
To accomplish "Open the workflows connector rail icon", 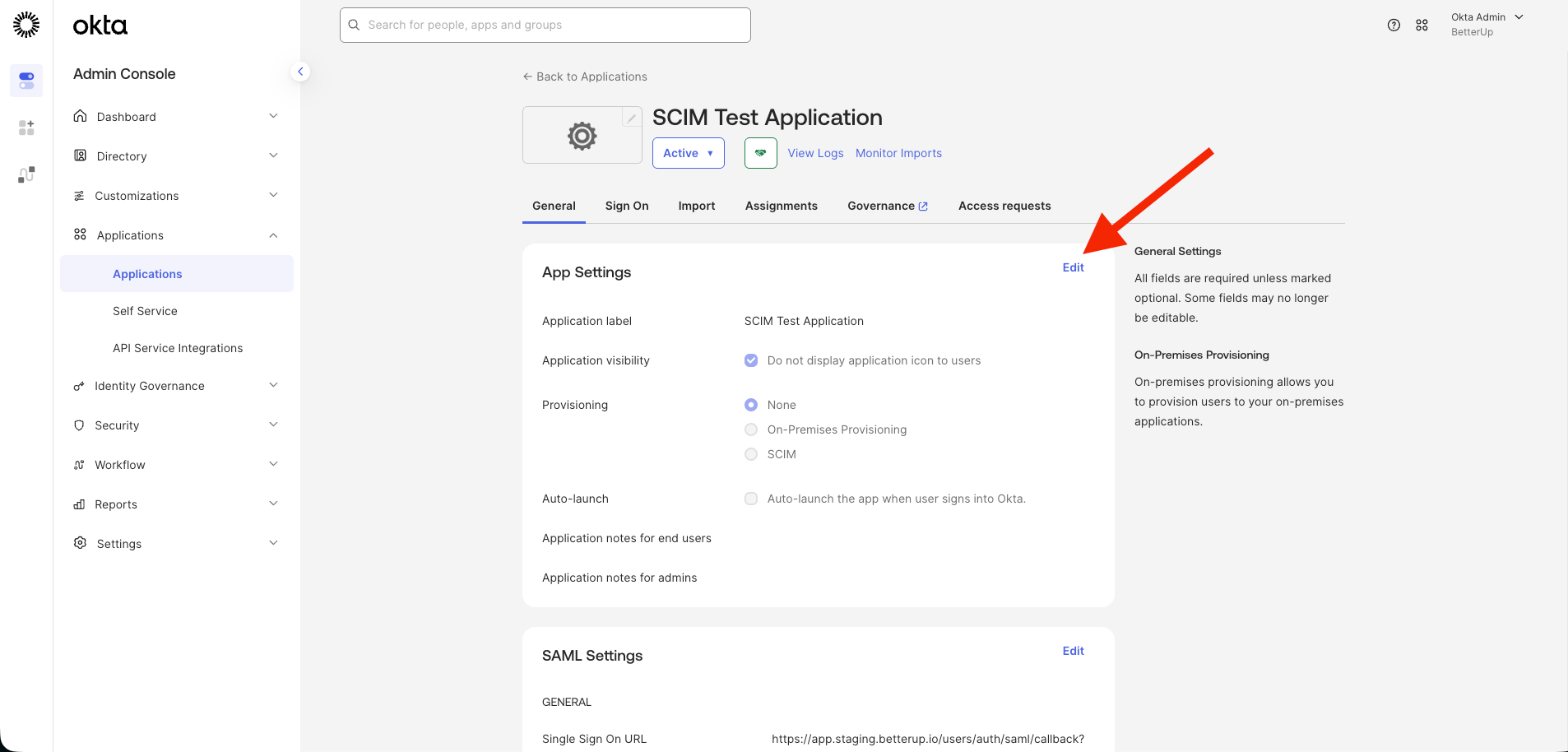I will coord(26,174).
